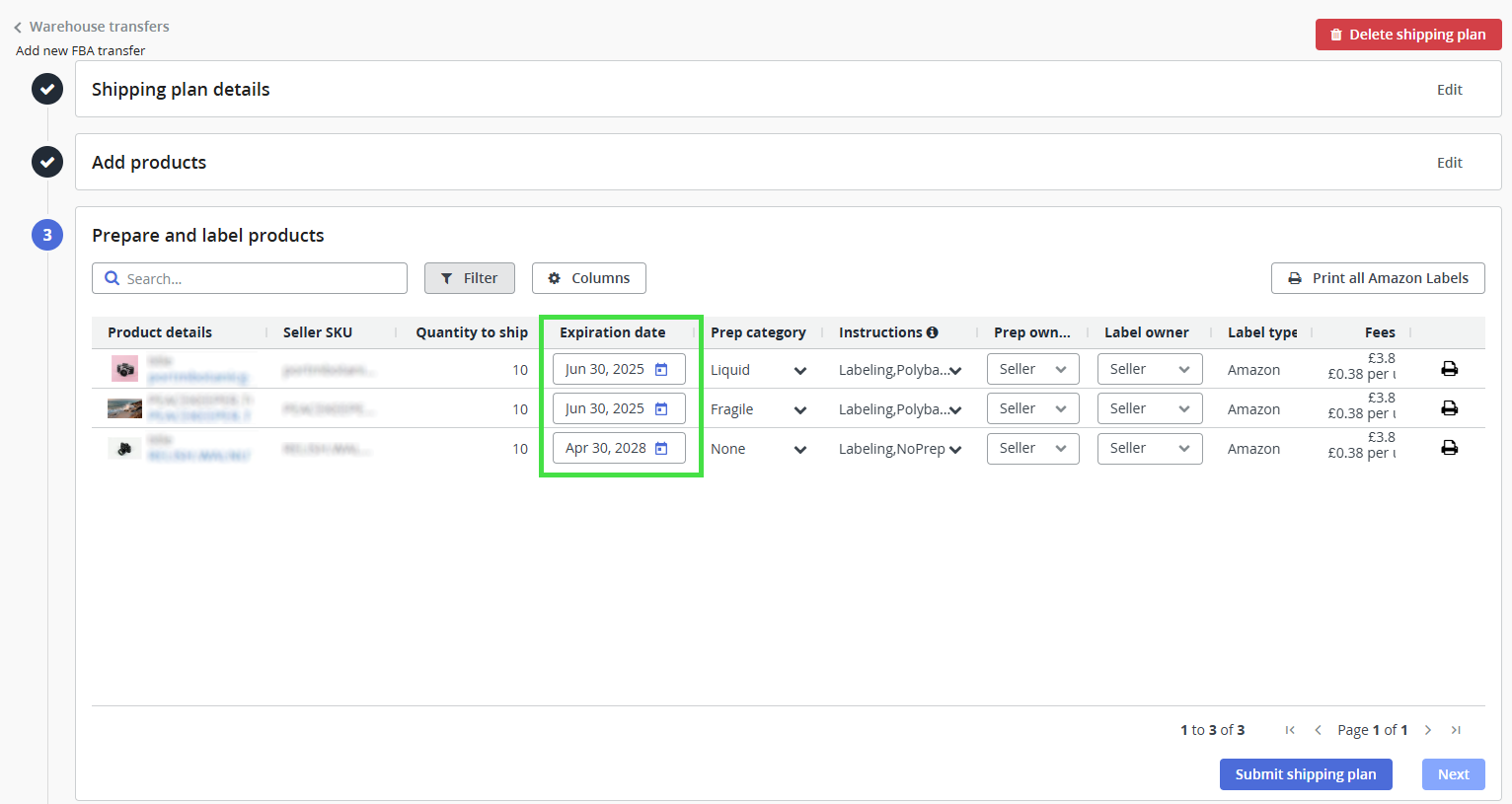Click the print icon for the Fragile product row

[1449, 408]
